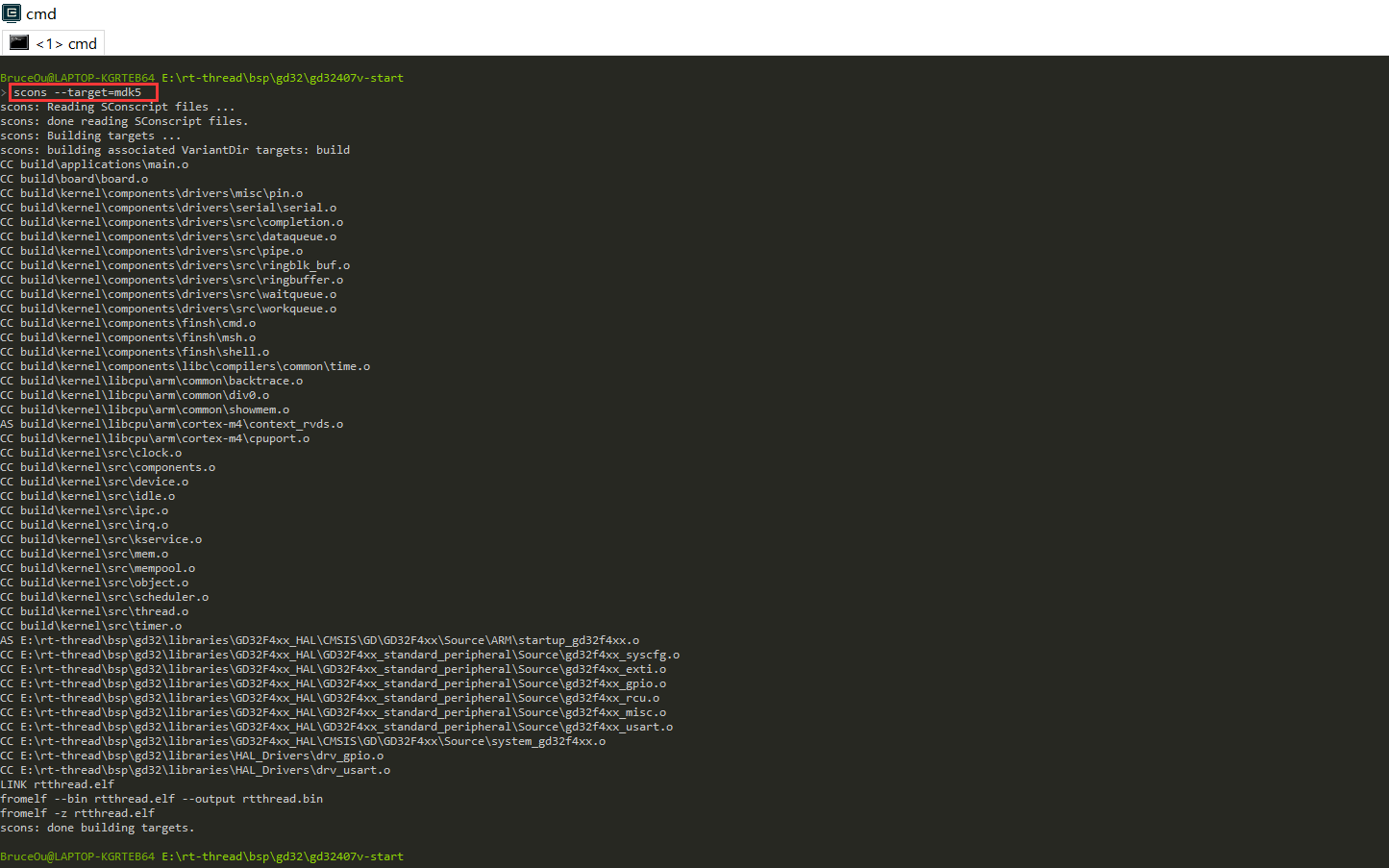Click the context_rvds.o assembly line
This screenshot has height=868, width=1389.
point(172,424)
